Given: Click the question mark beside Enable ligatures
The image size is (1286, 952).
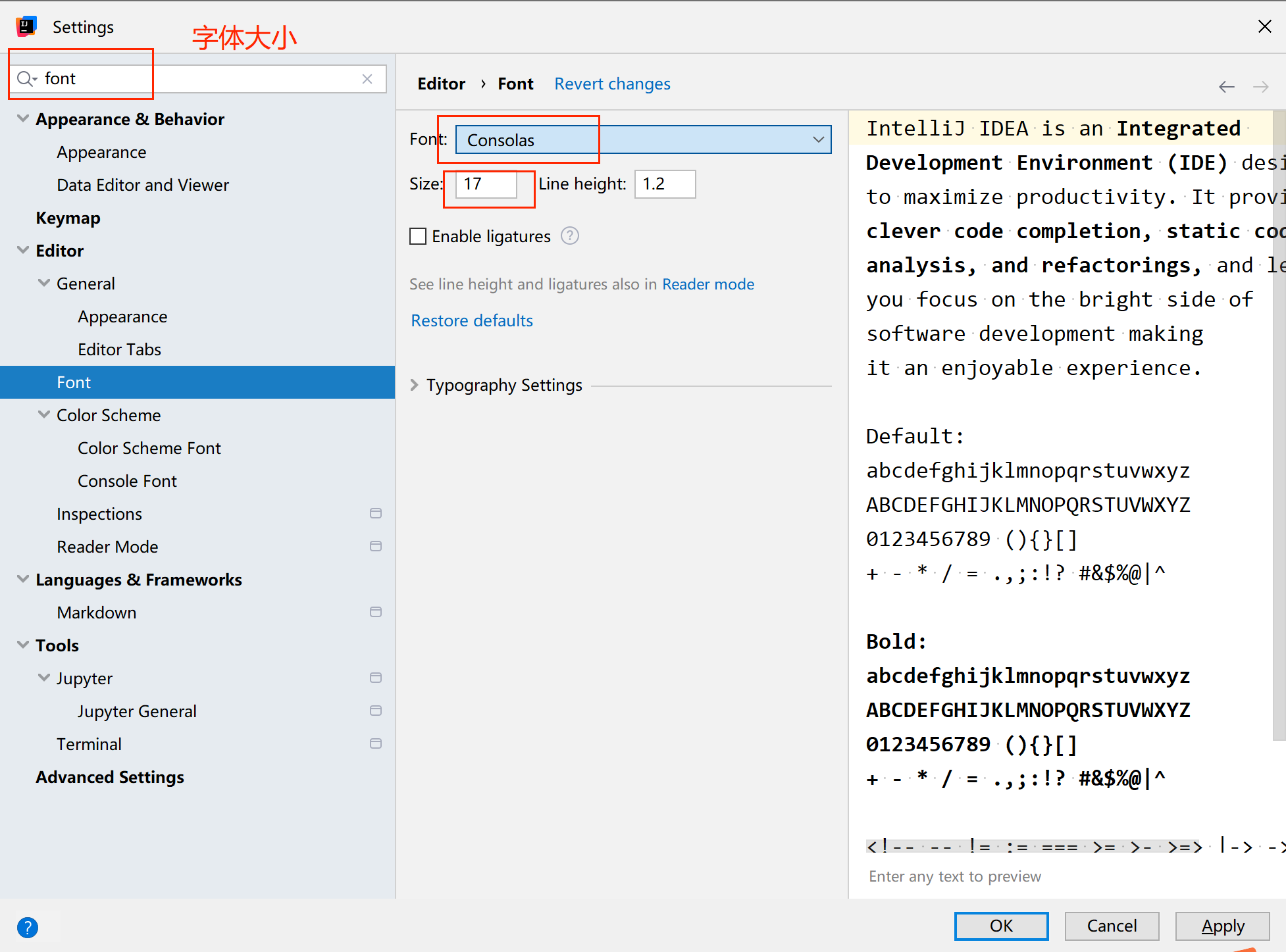Looking at the screenshot, I should 569,236.
